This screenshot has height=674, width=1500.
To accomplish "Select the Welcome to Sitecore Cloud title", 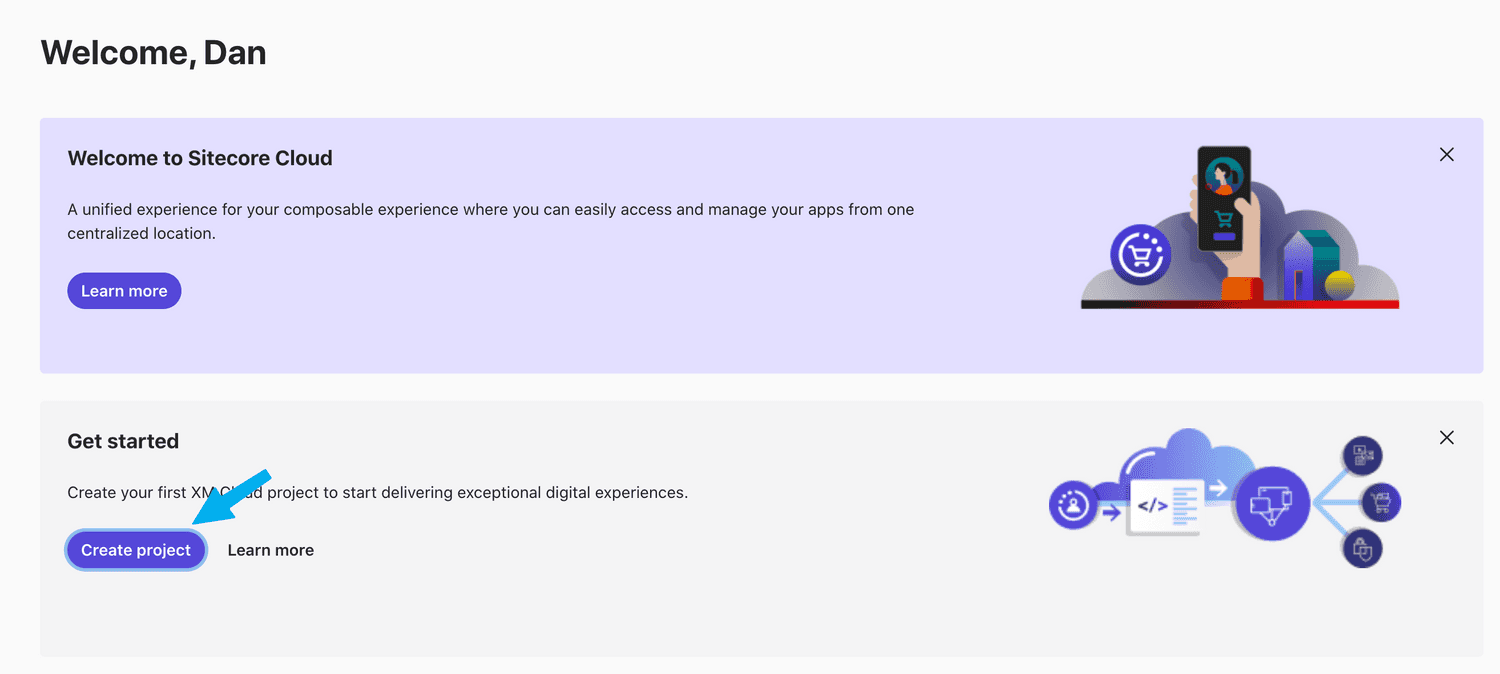I will (x=200, y=158).
